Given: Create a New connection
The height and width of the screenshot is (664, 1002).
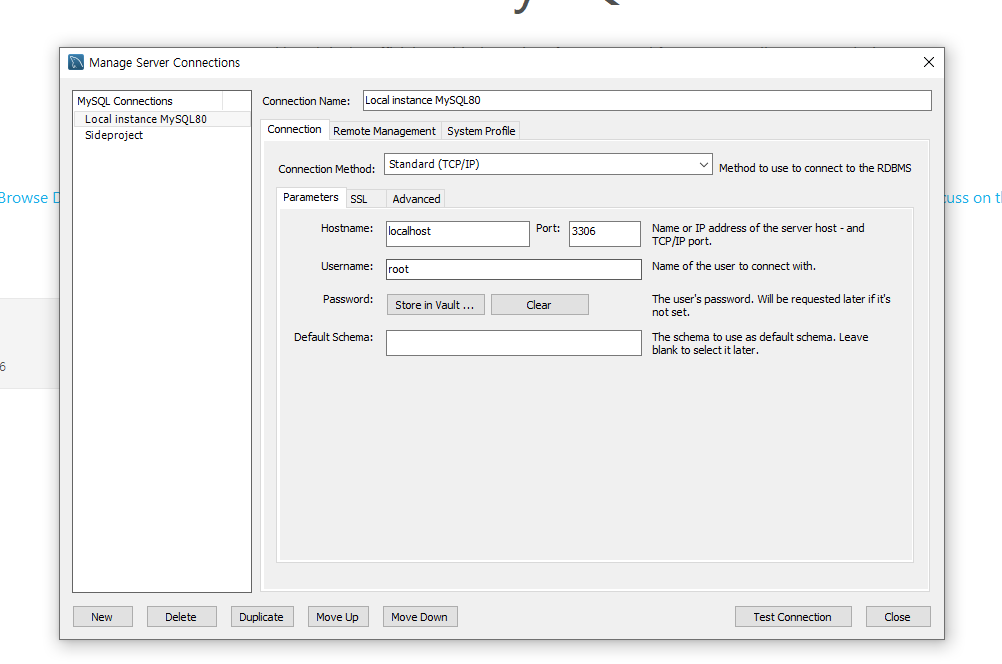Looking at the screenshot, I should pos(102,617).
